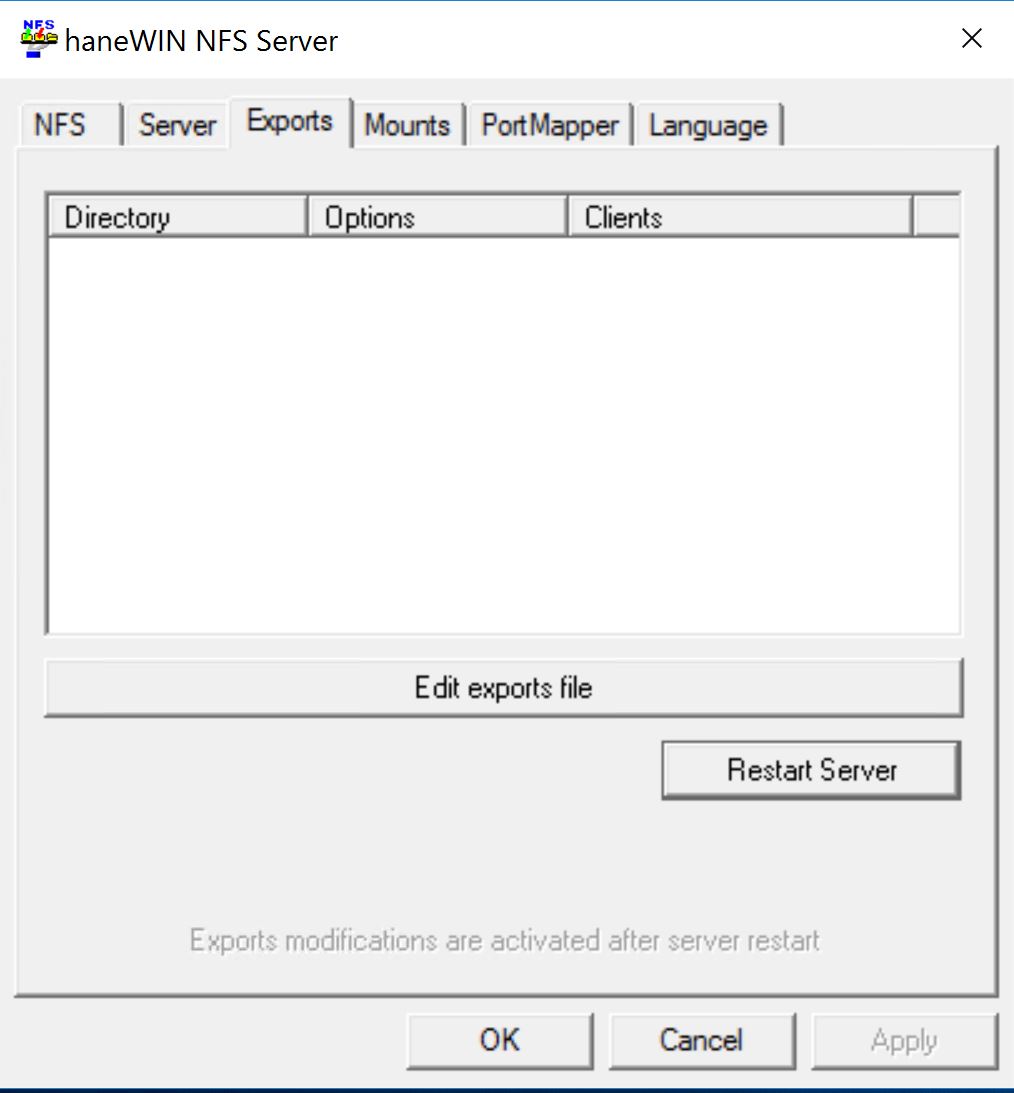Switch to the NFS tab
Viewport: 1014px width, 1093px height.
[x=70, y=125]
